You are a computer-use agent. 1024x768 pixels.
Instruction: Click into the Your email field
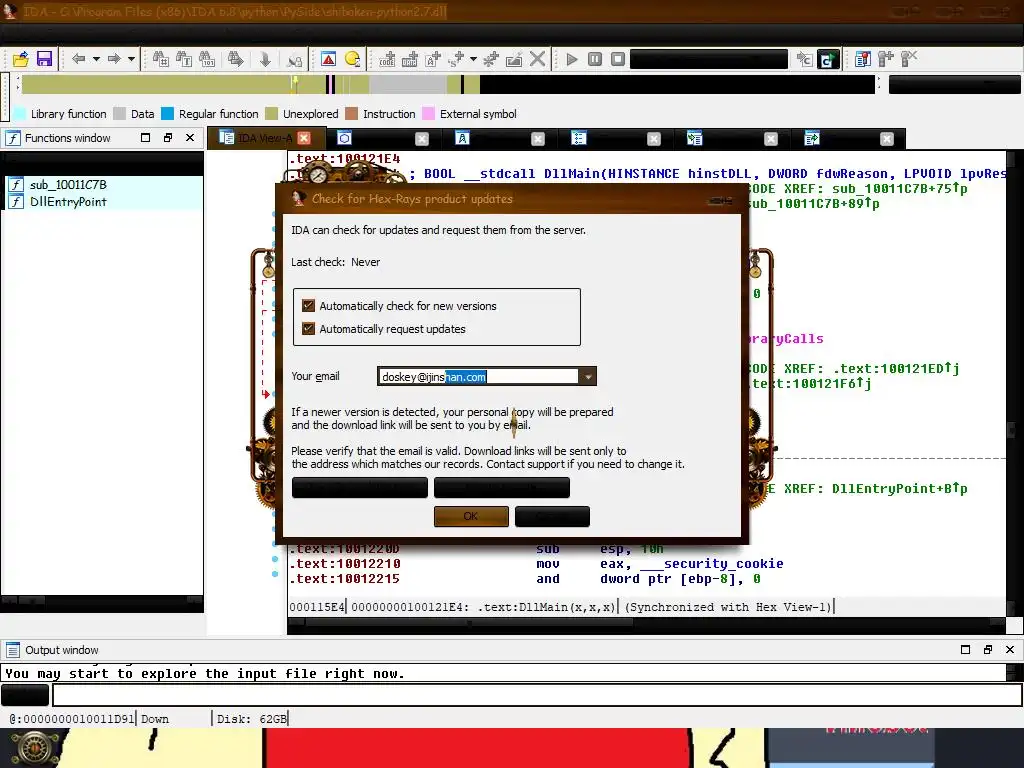[x=478, y=377]
